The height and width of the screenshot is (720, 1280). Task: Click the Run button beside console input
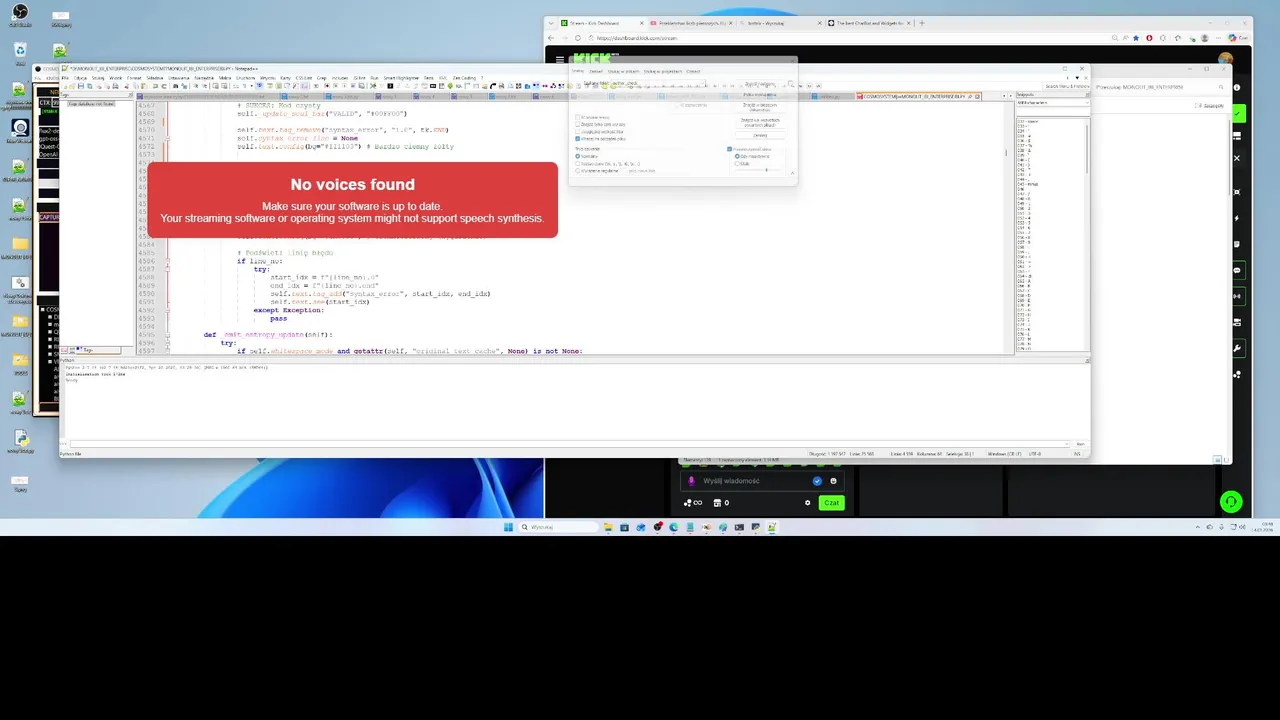tap(1081, 444)
